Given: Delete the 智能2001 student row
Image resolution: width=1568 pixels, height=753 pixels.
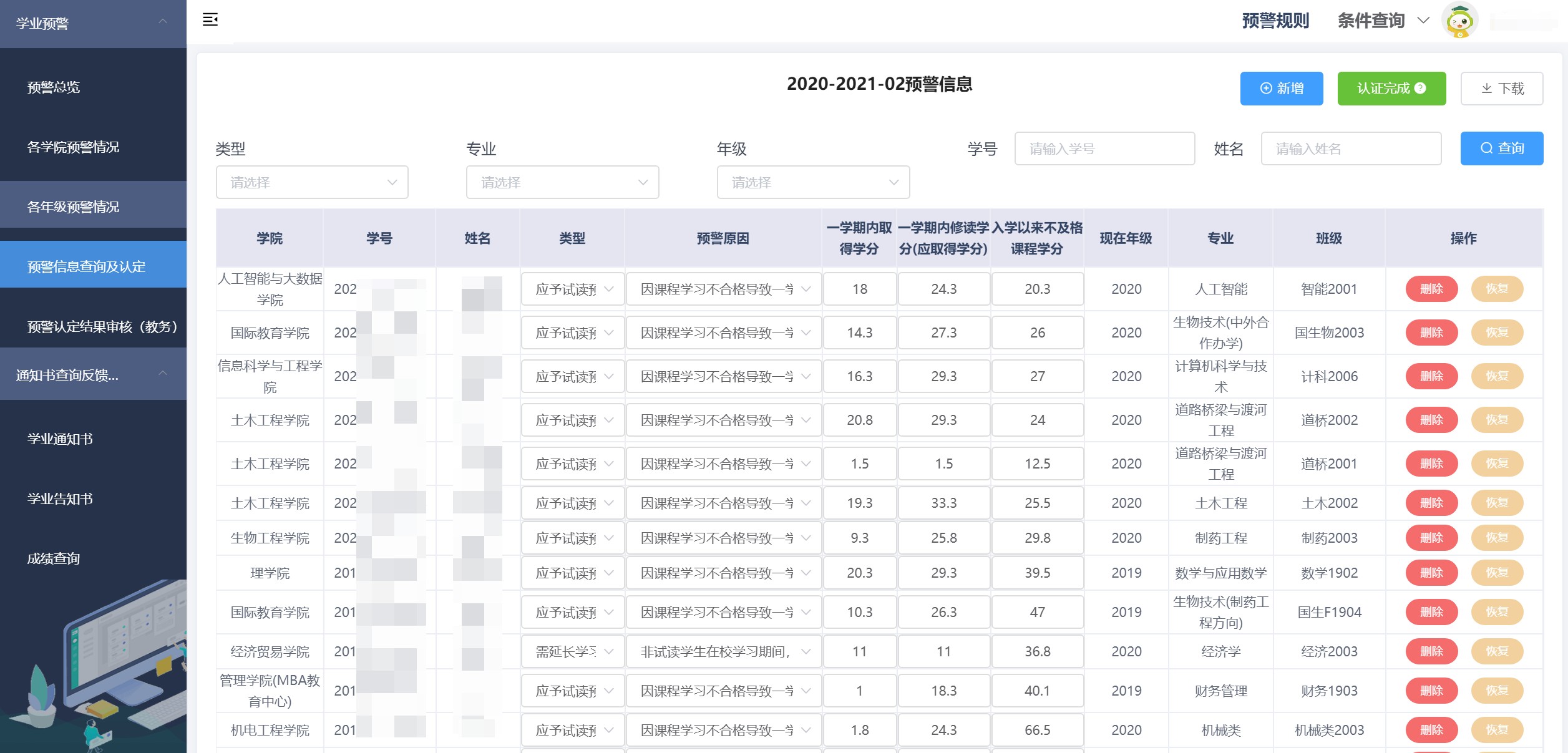Looking at the screenshot, I should point(1431,289).
